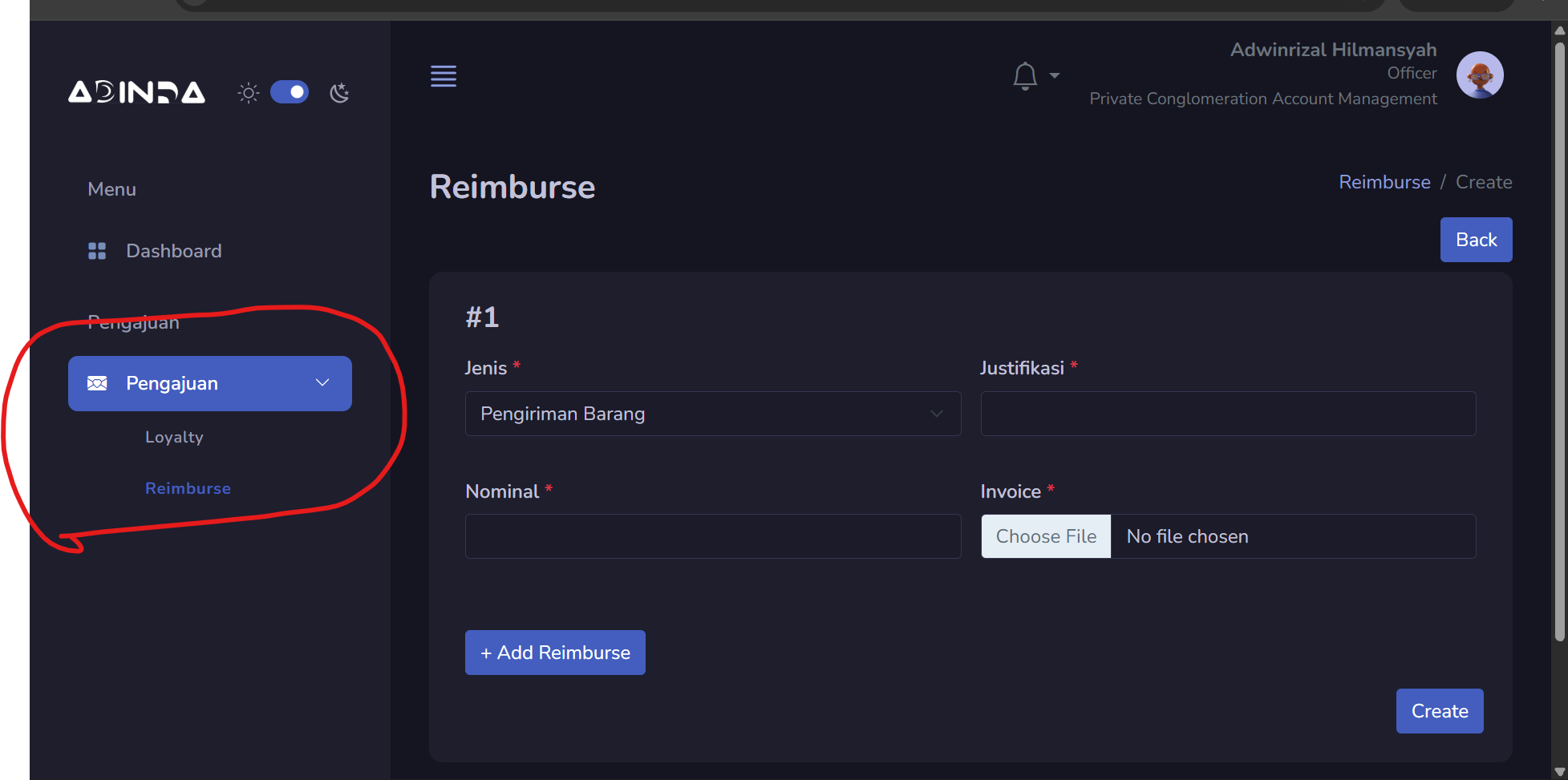Toggle the dark mode switch
Screen dimensions: 1568x780
[290, 92]
